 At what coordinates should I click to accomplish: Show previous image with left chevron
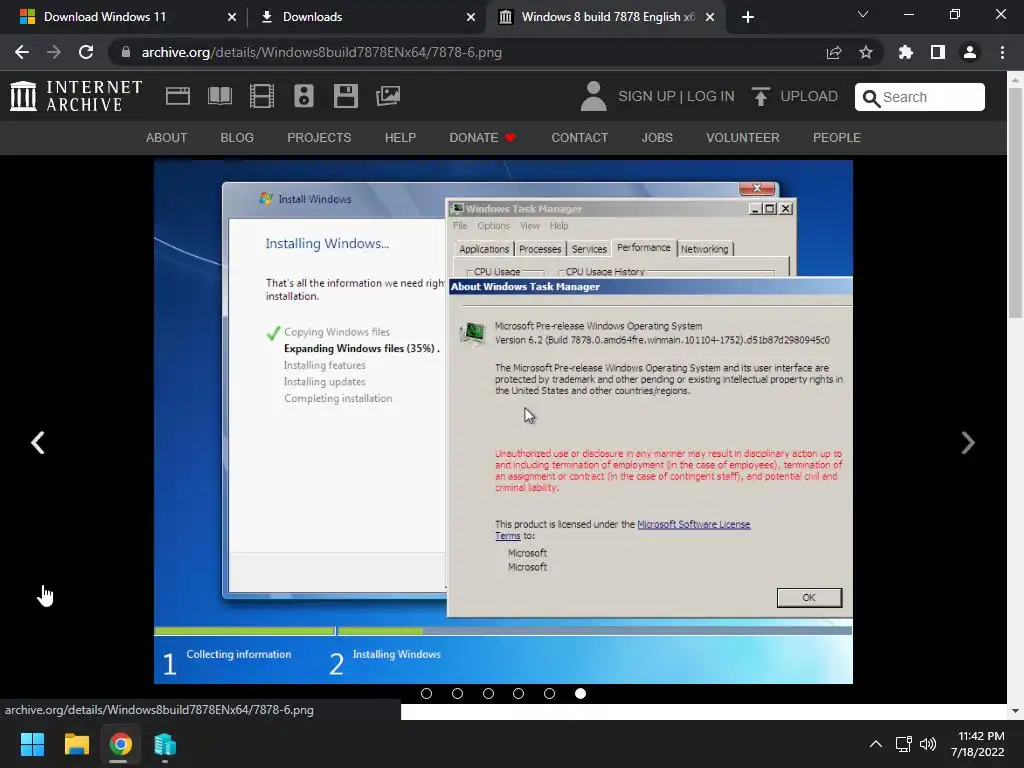point(38,443)
